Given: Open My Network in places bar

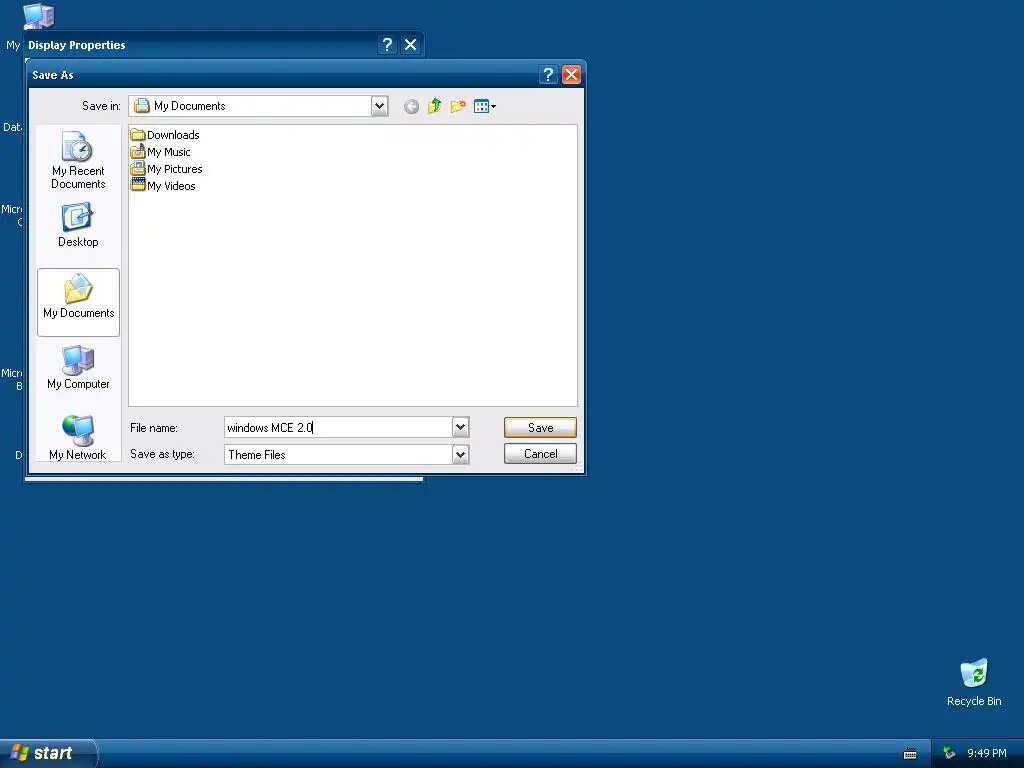Looking at the screenshot, I should pyautogui.click(x=78, y=438).
